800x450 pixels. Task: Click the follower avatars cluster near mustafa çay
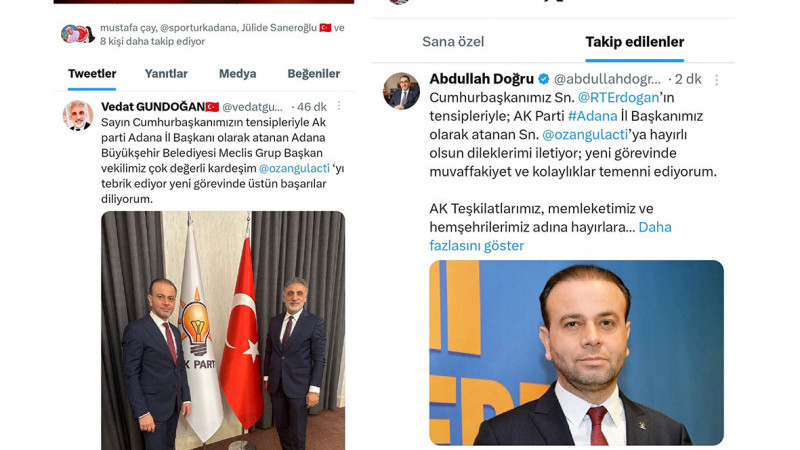[x=78, y=34]
